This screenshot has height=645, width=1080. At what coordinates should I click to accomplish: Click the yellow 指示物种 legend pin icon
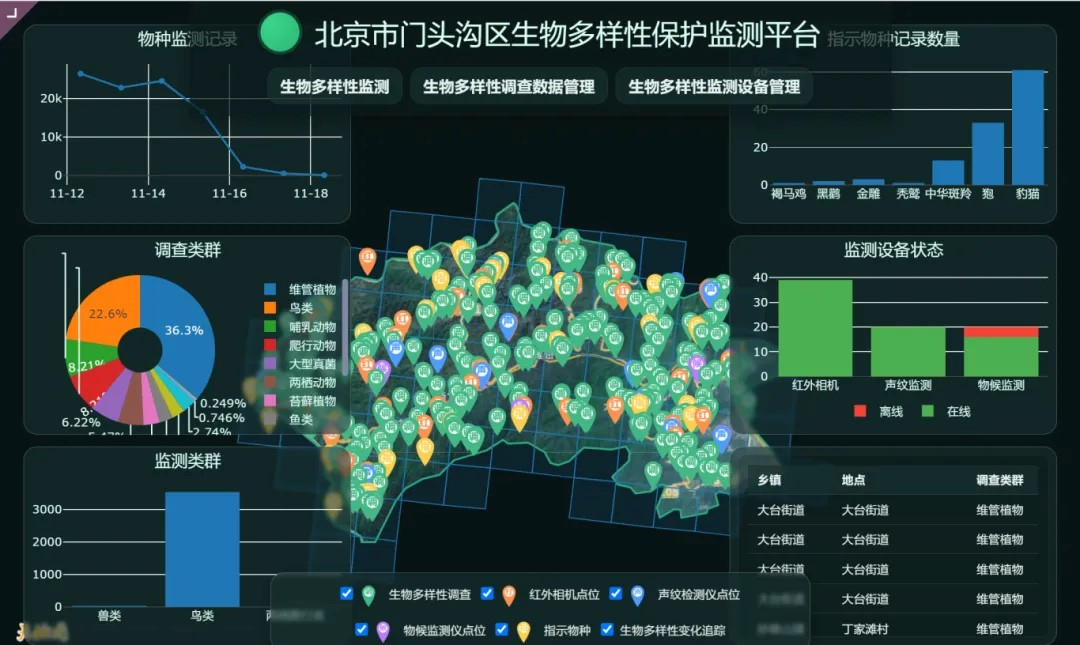tap(523, 631)
